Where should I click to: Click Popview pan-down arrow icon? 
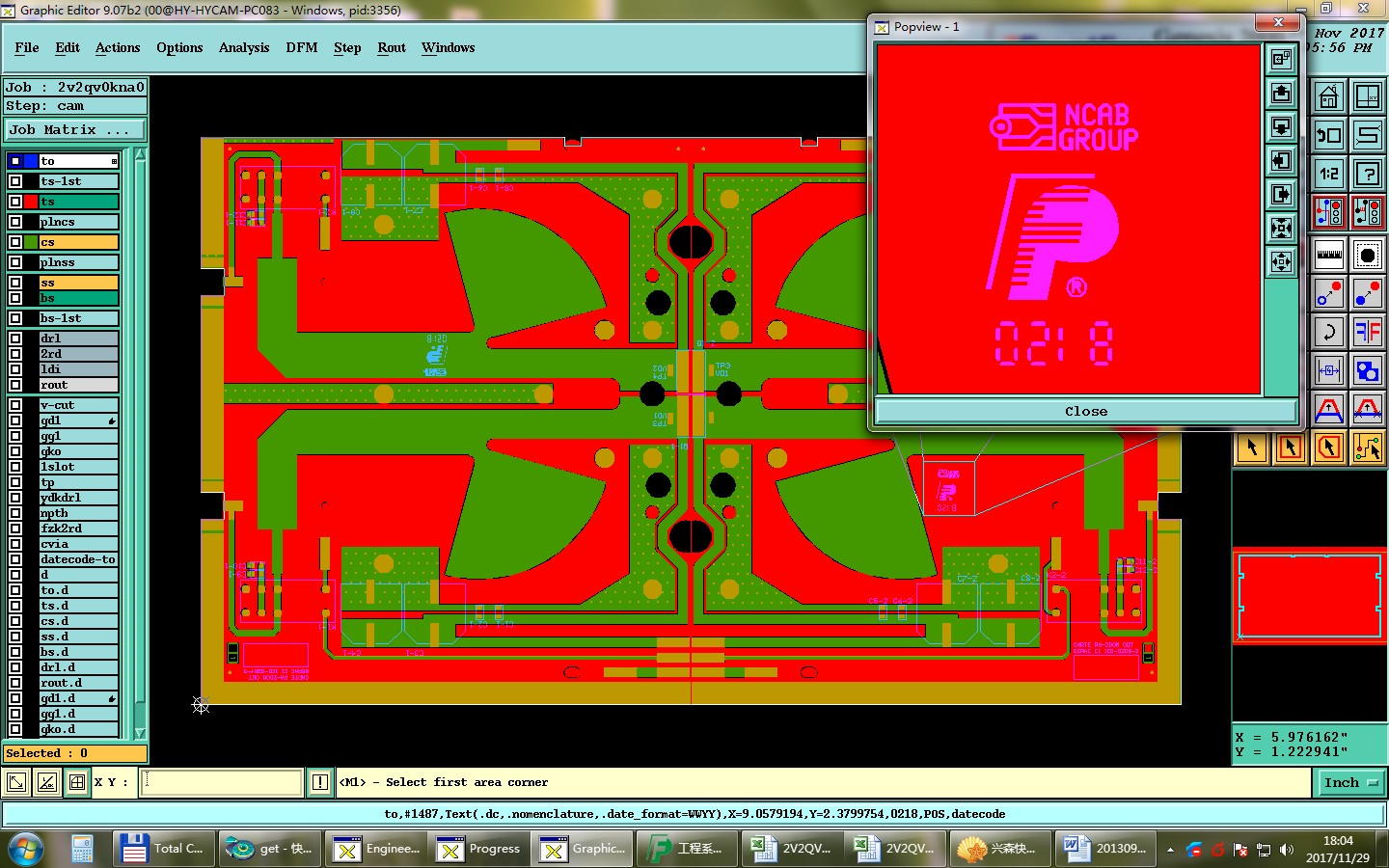pyautogui.click(x=1281, y=127)
